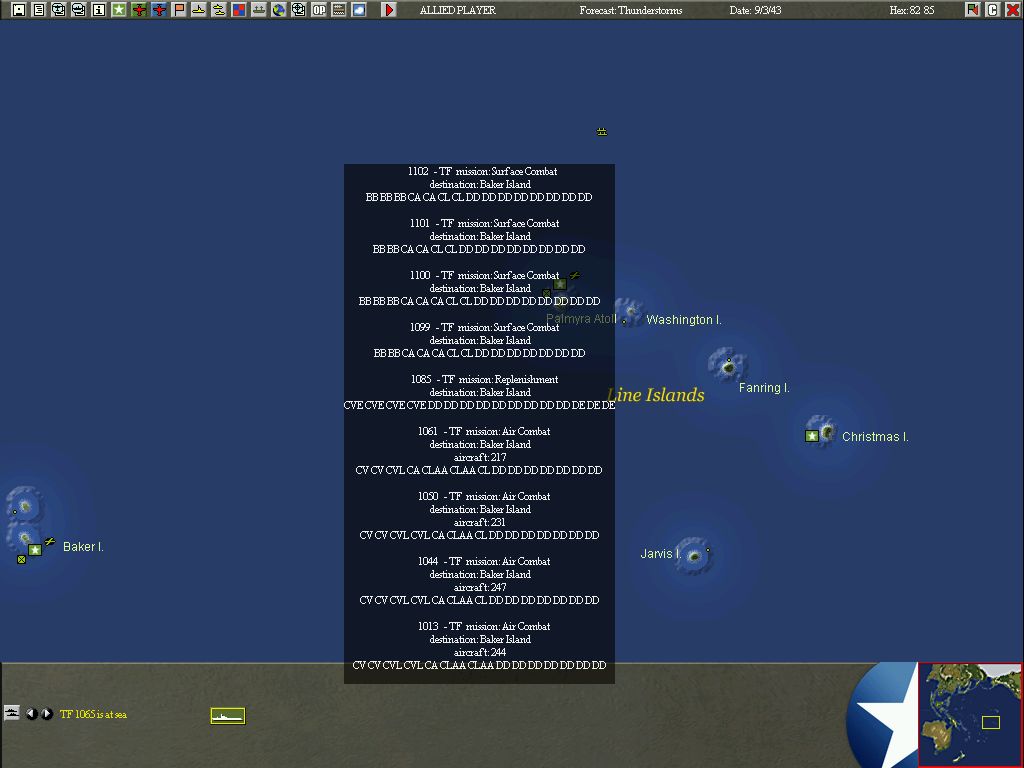1024x768 pixels.
Task: Click the ship list icon in bottom panel
Action: [12, 712]
